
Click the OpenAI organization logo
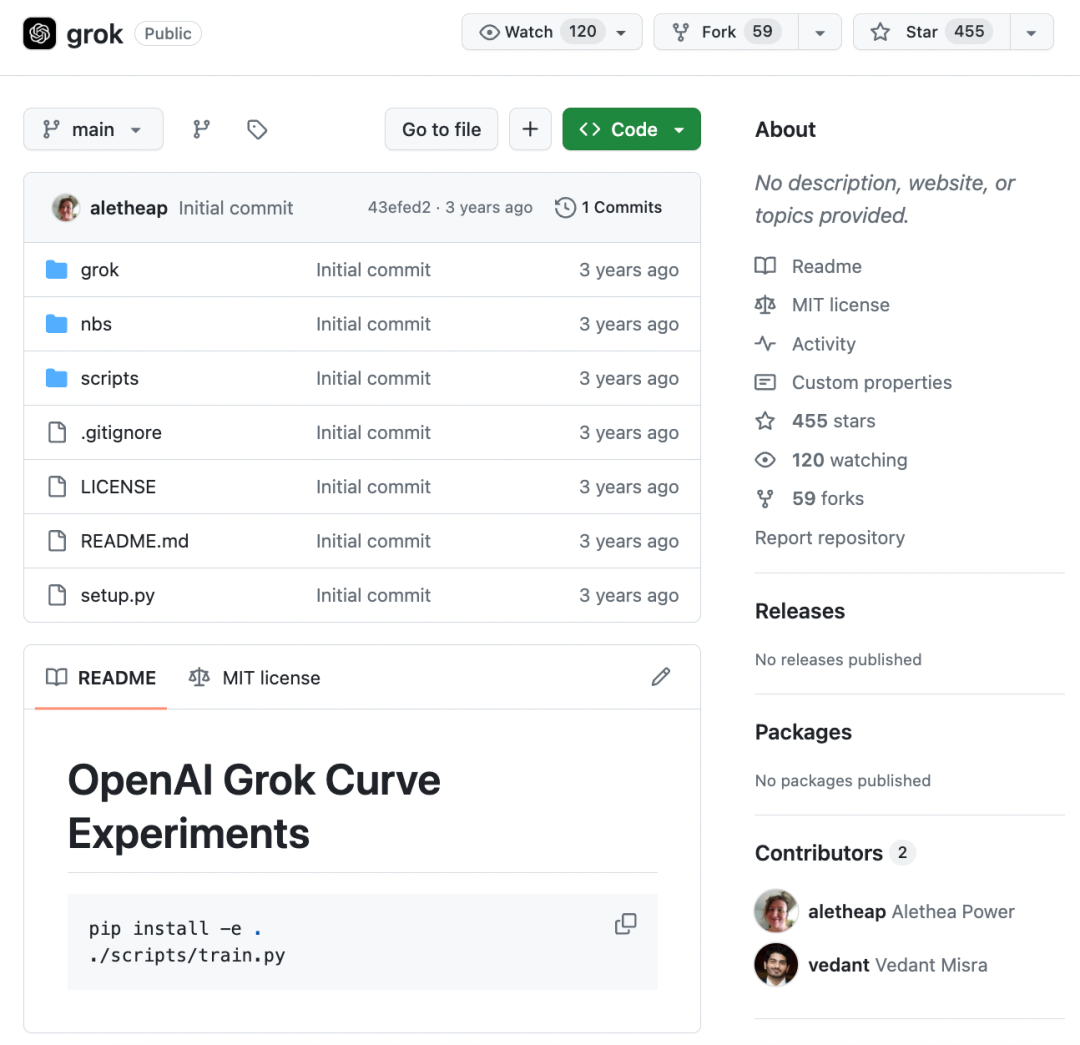tap(39, 33)
